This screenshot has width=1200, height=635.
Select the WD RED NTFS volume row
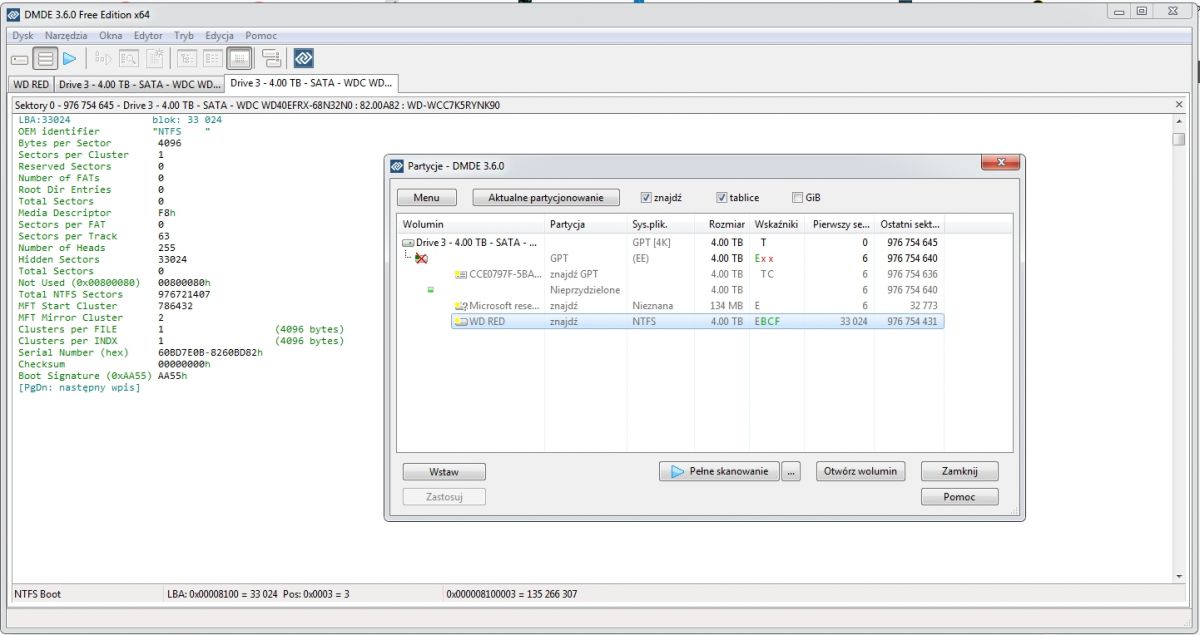[x=697, y=321]
